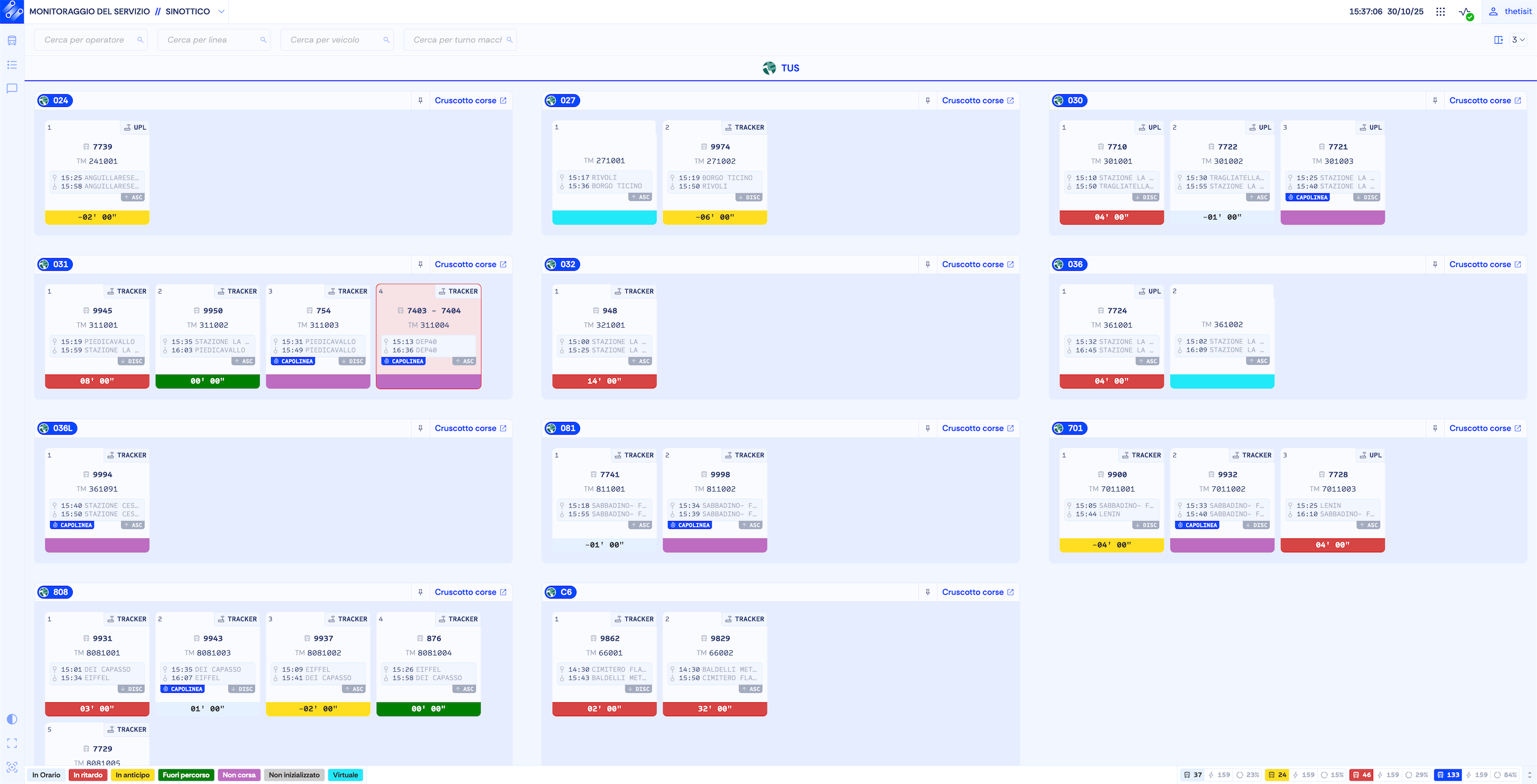Open the messages chat sidebar icon
This screenshot has height=784, width=1537.
pyautogui.click(x=12, y=88)
